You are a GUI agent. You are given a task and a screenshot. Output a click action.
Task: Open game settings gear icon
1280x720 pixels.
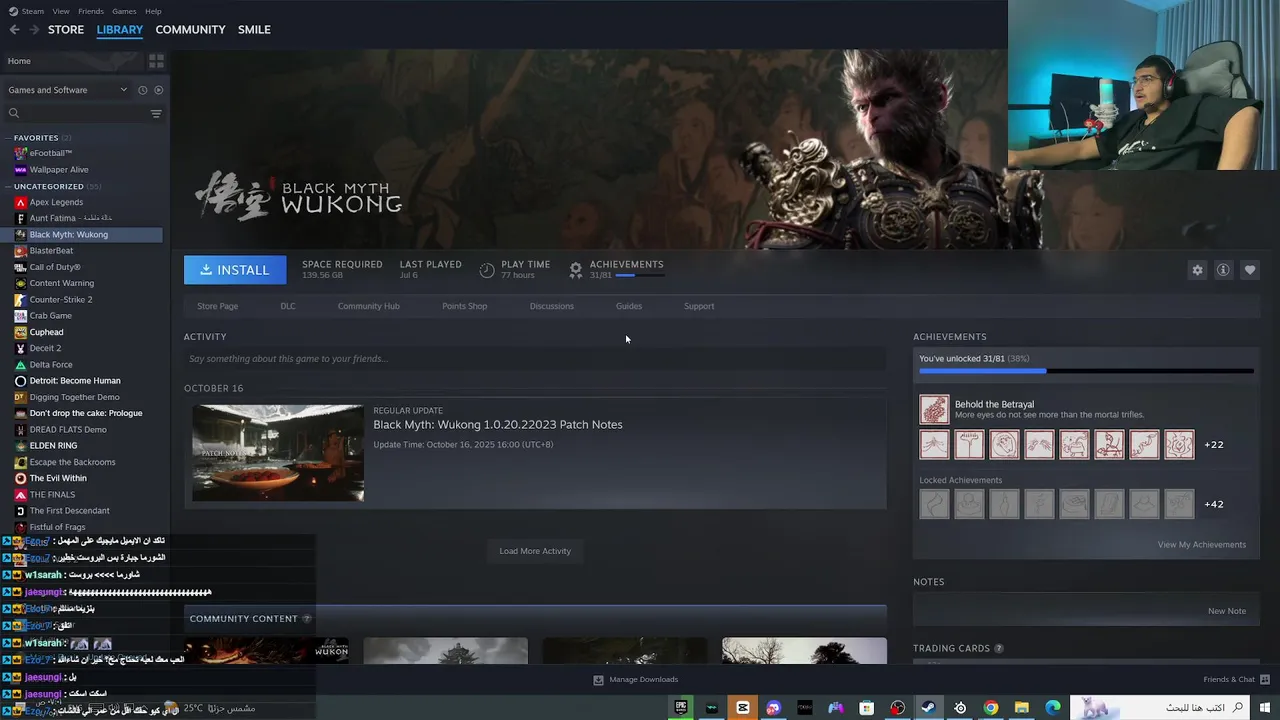click(x=1197, y=270)
